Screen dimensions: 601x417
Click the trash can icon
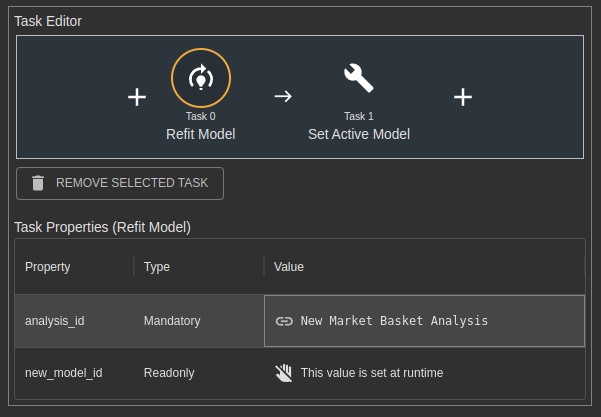tap(38, 183)
